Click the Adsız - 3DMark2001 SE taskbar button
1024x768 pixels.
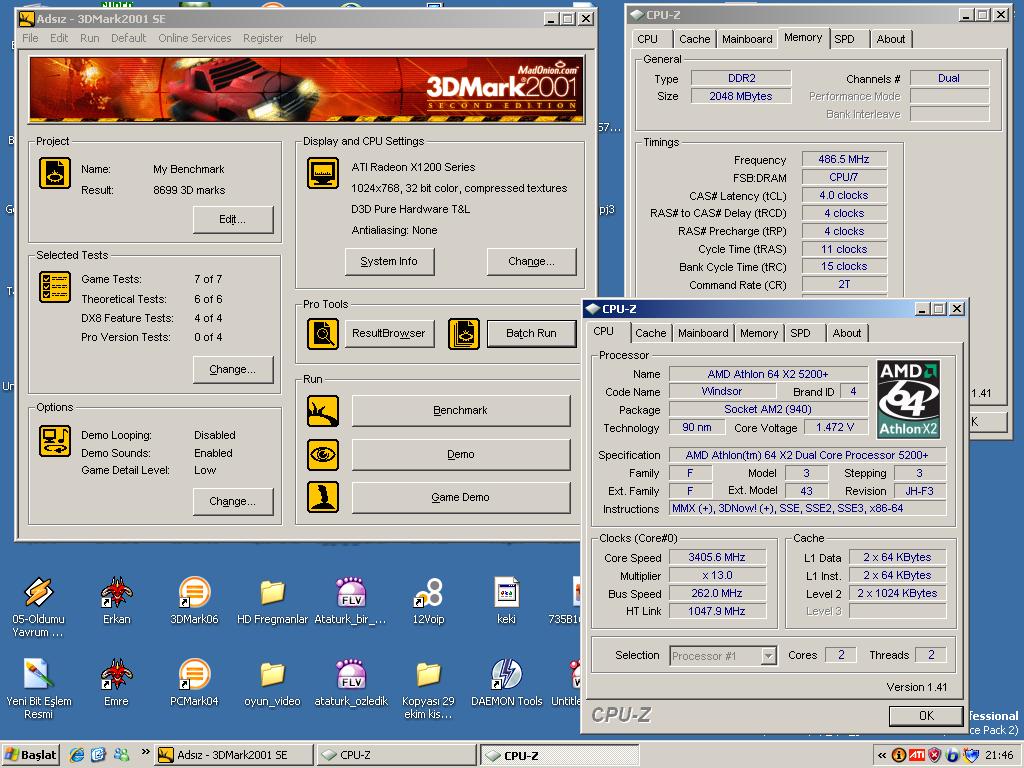point(233,755)
